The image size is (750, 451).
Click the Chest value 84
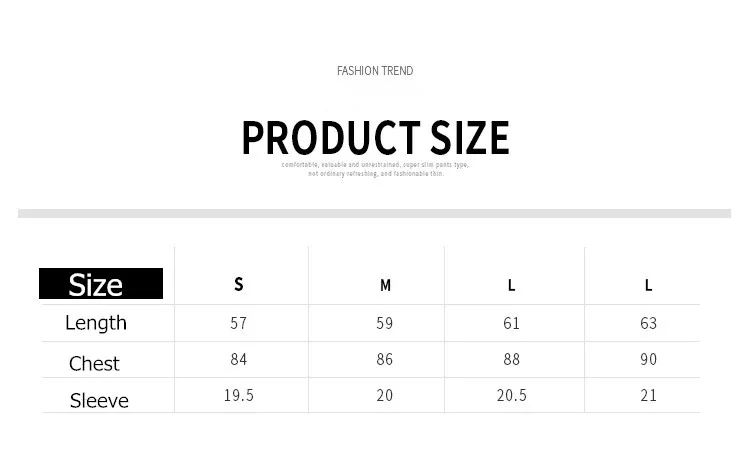[239, 359]
